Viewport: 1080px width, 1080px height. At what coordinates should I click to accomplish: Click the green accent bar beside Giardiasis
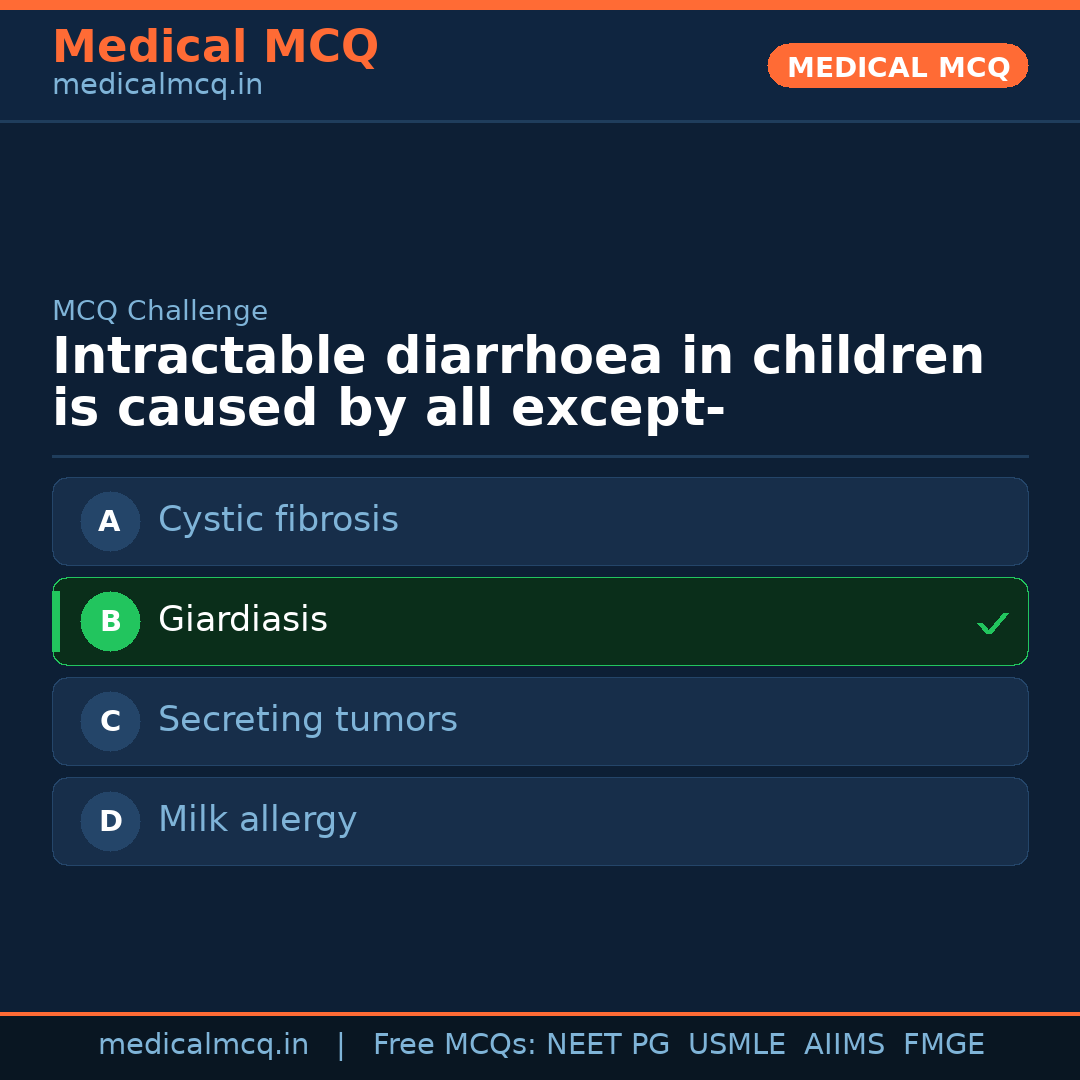tap(56, 621)
